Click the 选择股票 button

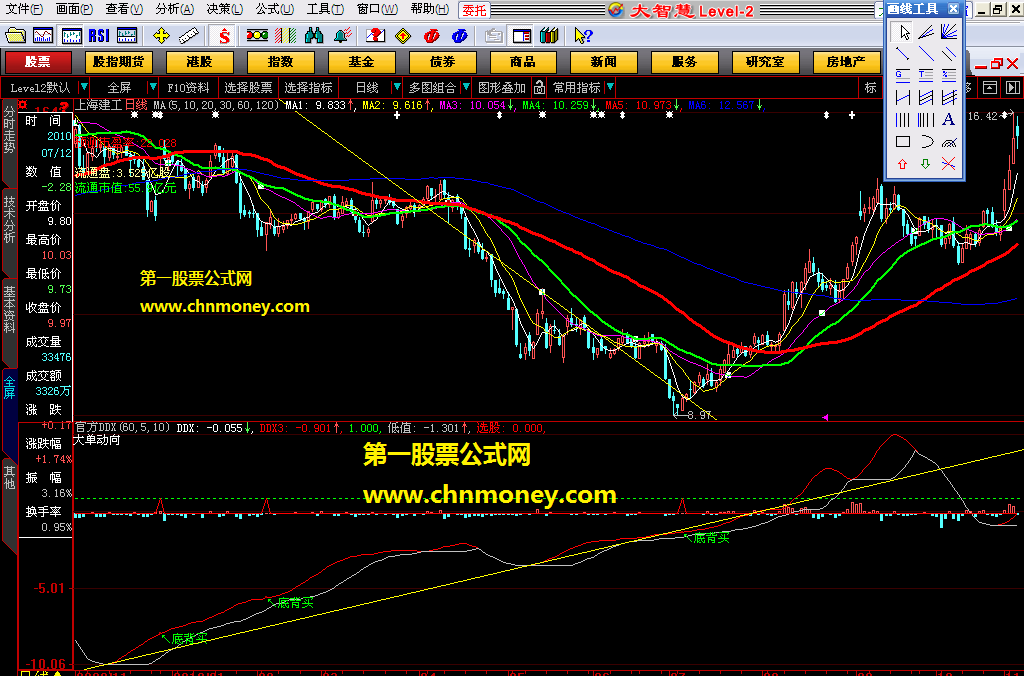(249, 87)
